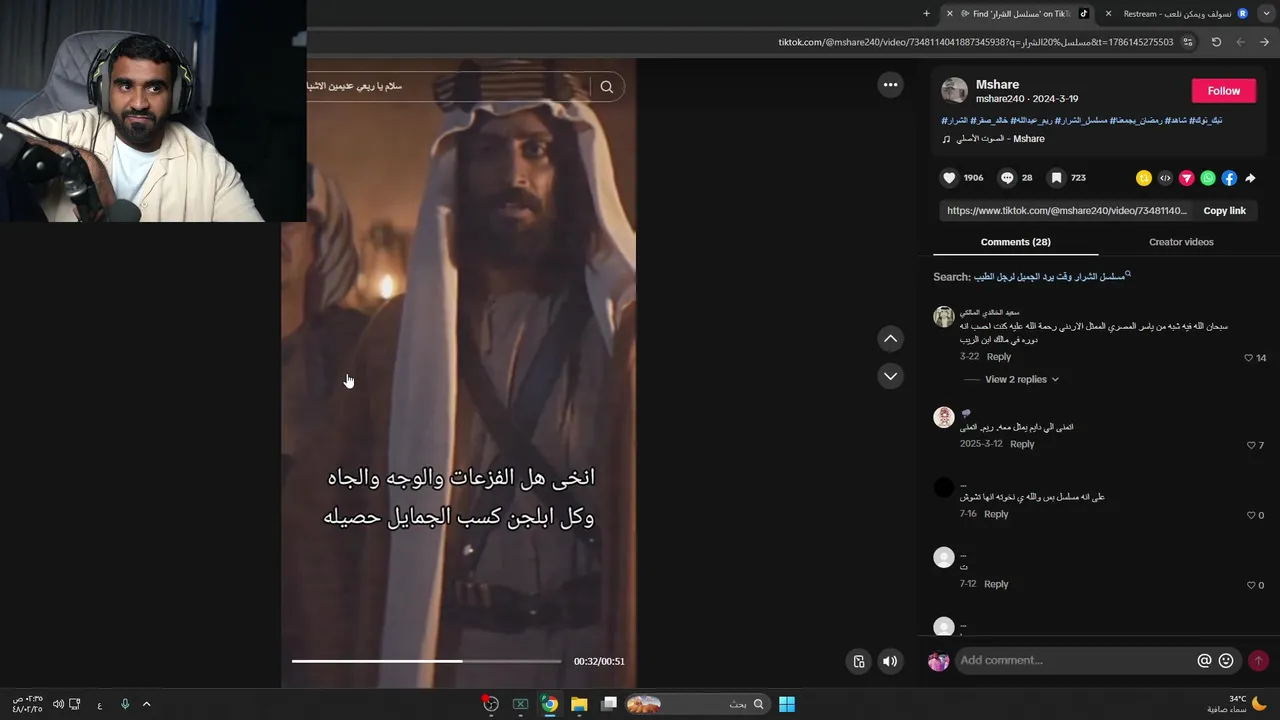Like the 7-16 comment
The height and width of the screenshot is (720, 1280).
(x=1250, y=515)
